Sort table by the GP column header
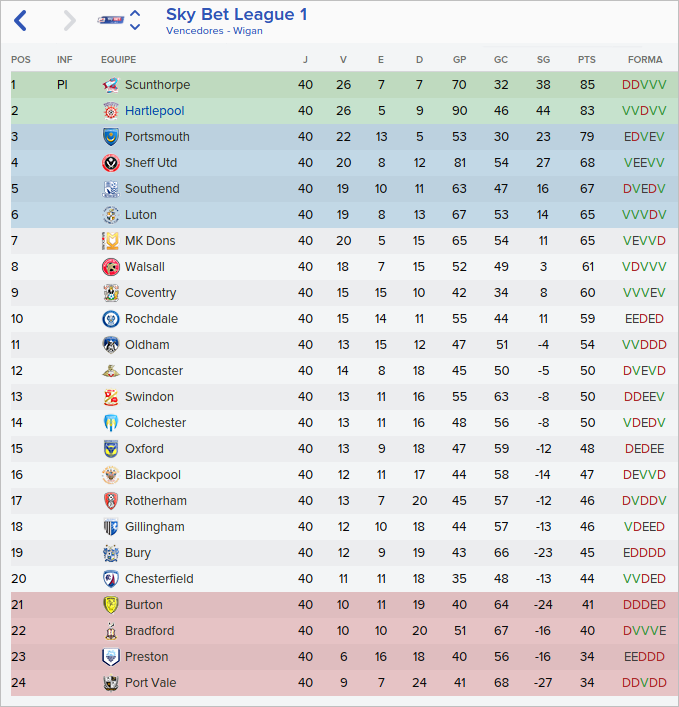Screen dimensions: 679x707 [x=459, y=60]
